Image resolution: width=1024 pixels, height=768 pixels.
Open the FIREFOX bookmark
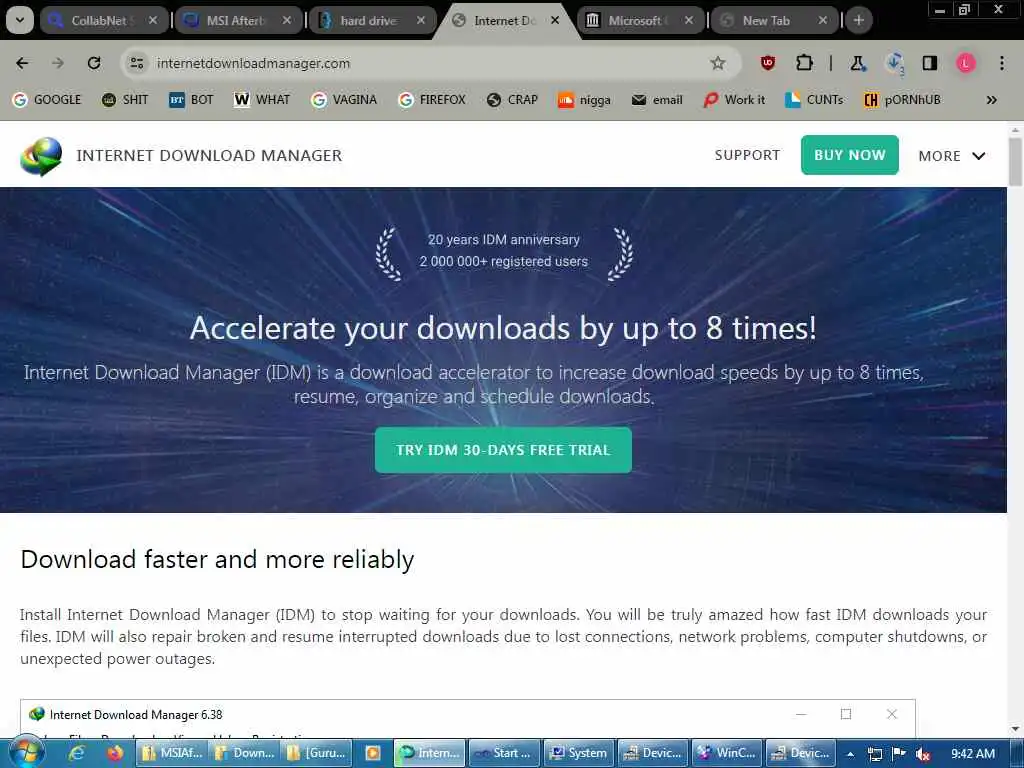(432, 100)
